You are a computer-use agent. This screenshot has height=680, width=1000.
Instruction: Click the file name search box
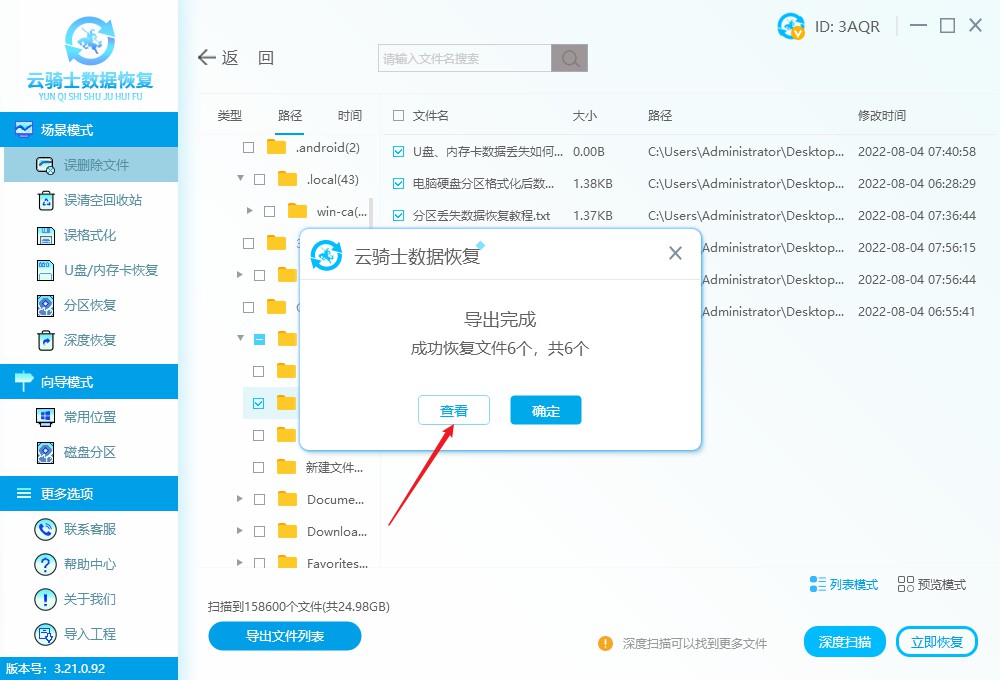point(462,57)
